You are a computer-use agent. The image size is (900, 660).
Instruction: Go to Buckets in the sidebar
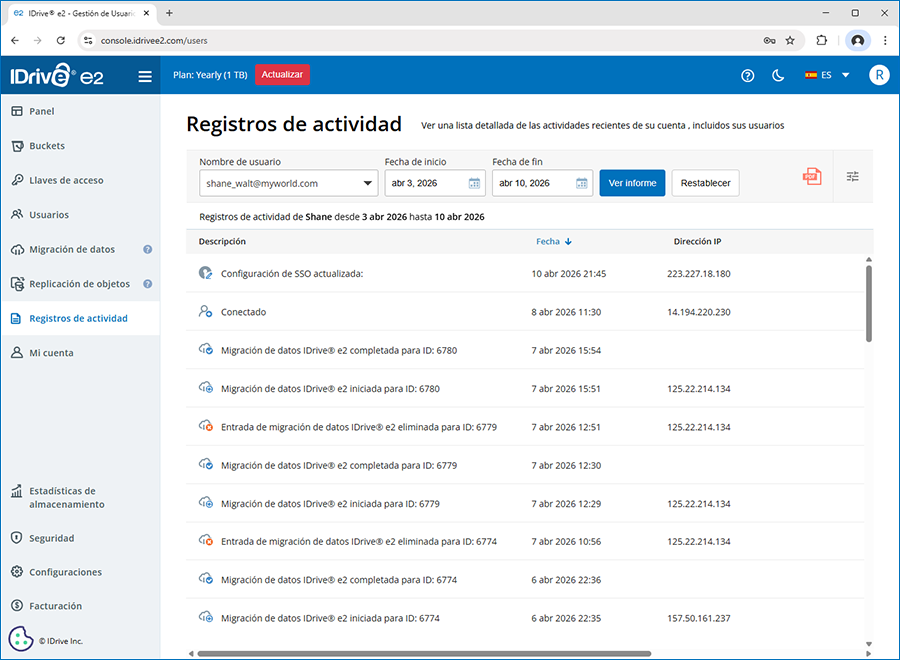pos(47,146)
